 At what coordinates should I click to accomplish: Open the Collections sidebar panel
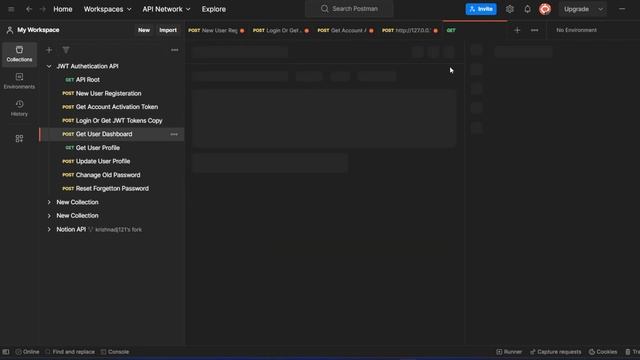(x=19, y=54)
